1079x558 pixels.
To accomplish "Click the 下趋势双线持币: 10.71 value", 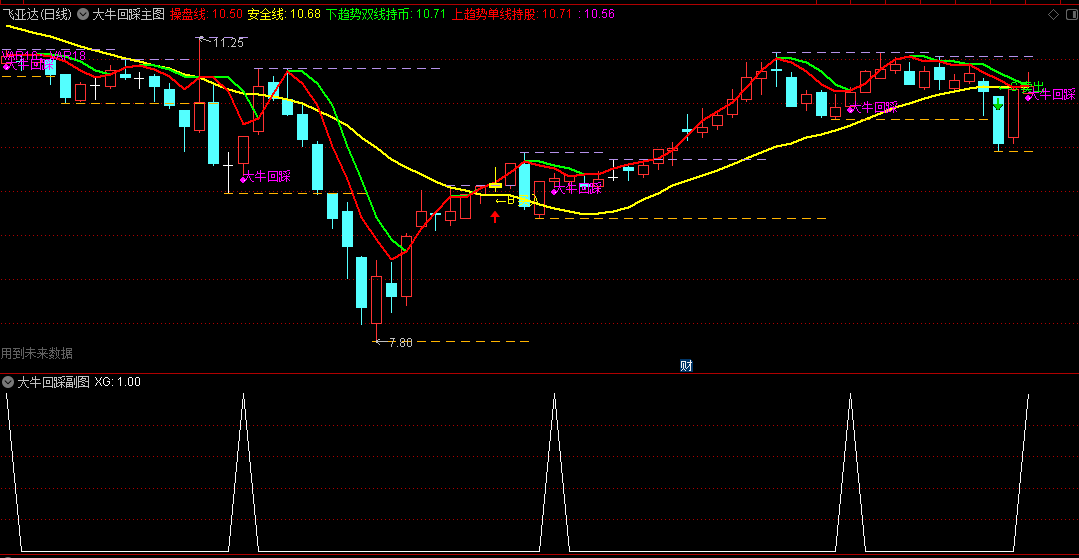I will pyautogui.click(x=385, y=14).
